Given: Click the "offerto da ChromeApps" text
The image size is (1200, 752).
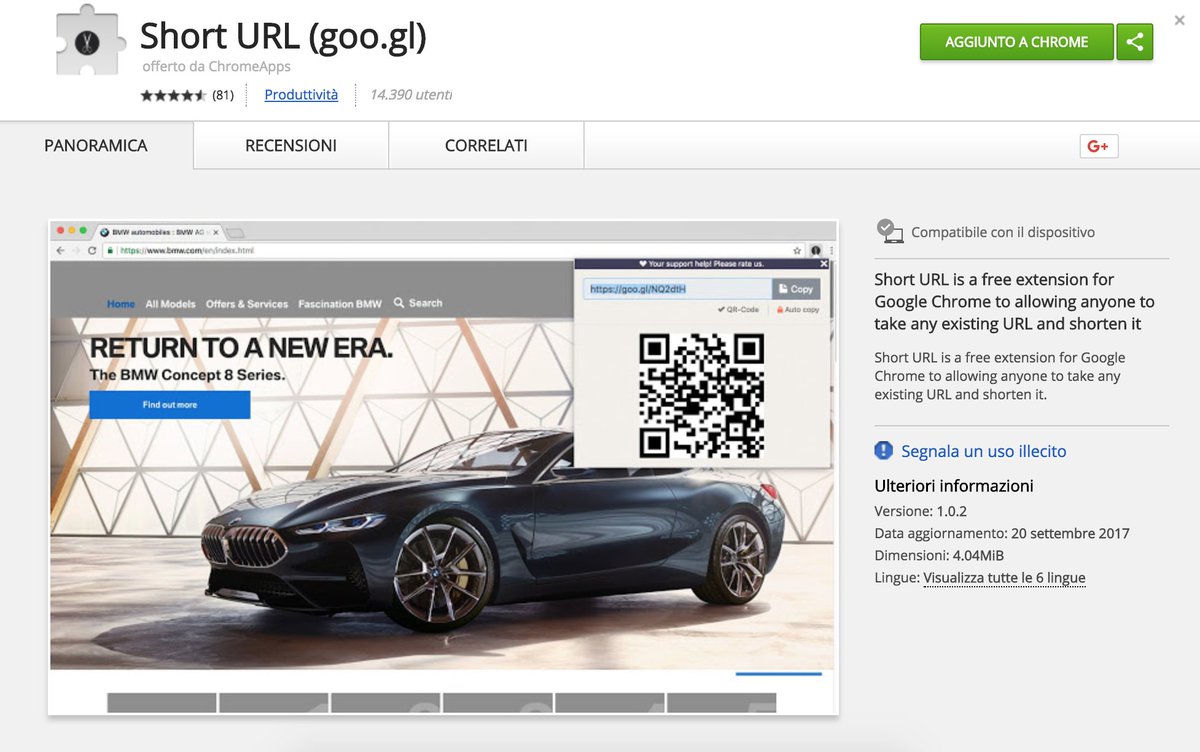Looking at the screenshot, I should [x=217, y=67].
